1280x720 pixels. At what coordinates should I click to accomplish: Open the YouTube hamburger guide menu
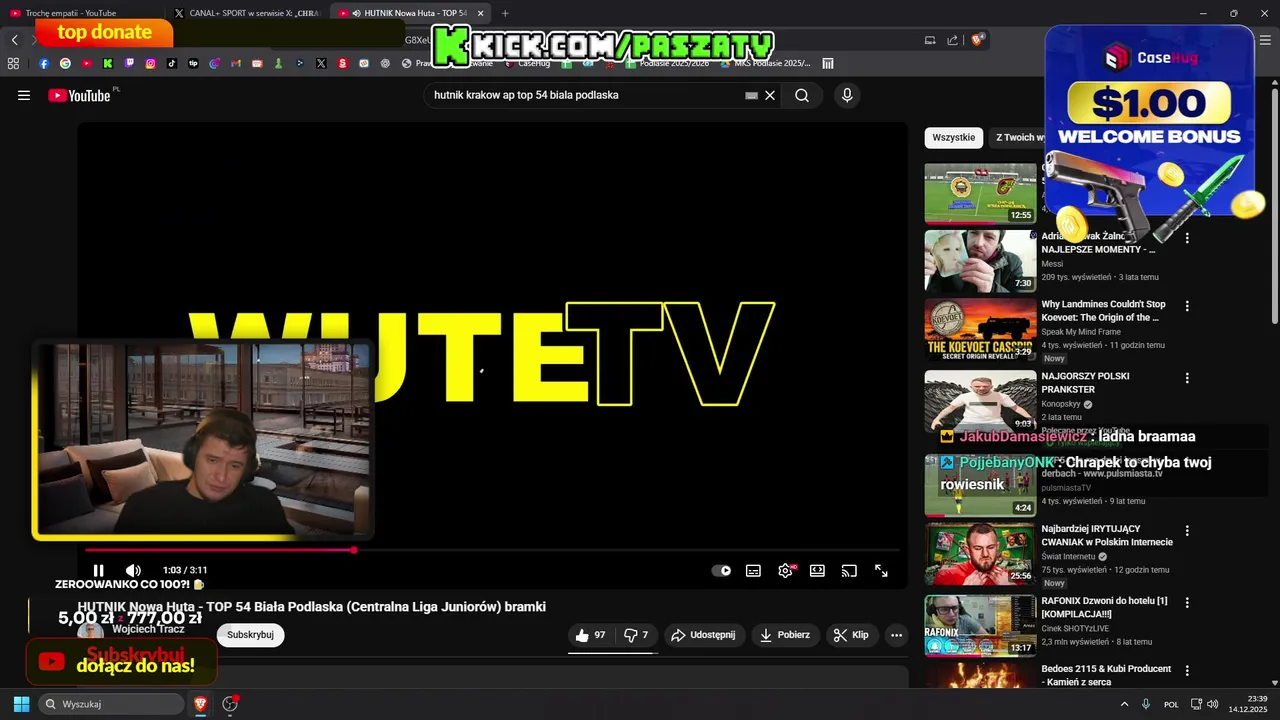click(24, 95)
